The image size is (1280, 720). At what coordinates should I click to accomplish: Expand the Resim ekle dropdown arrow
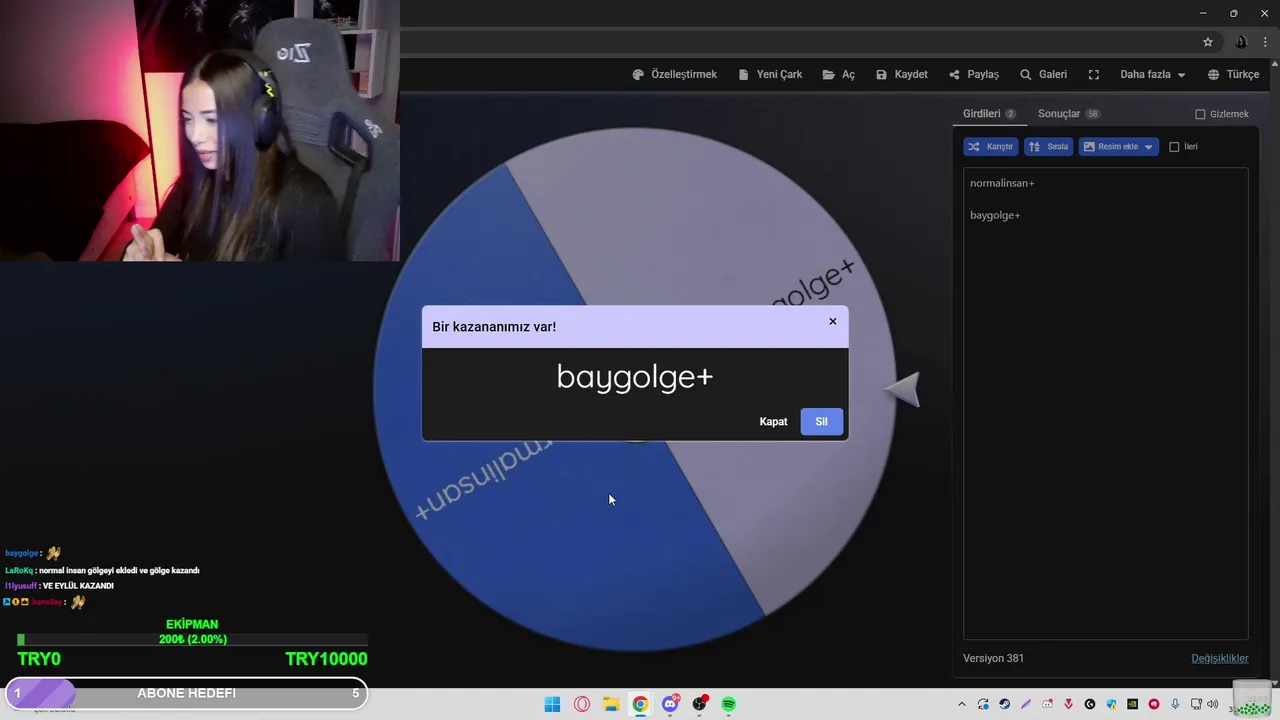pos(1149,147)
